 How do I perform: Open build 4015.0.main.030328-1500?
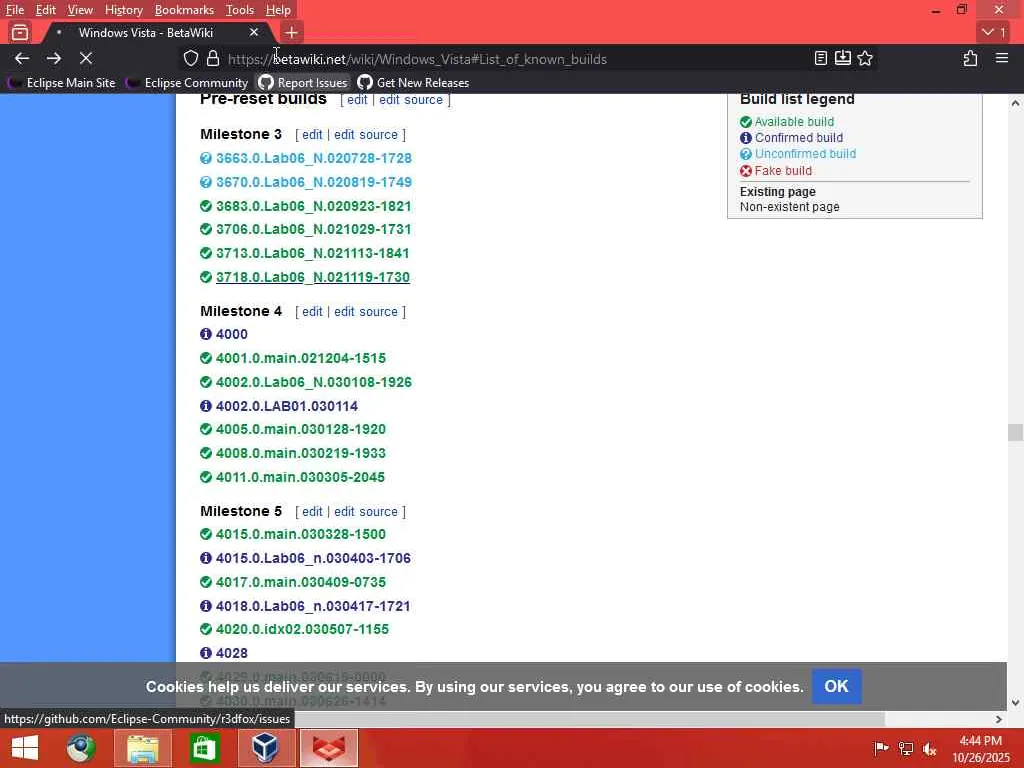coord(300,534)
